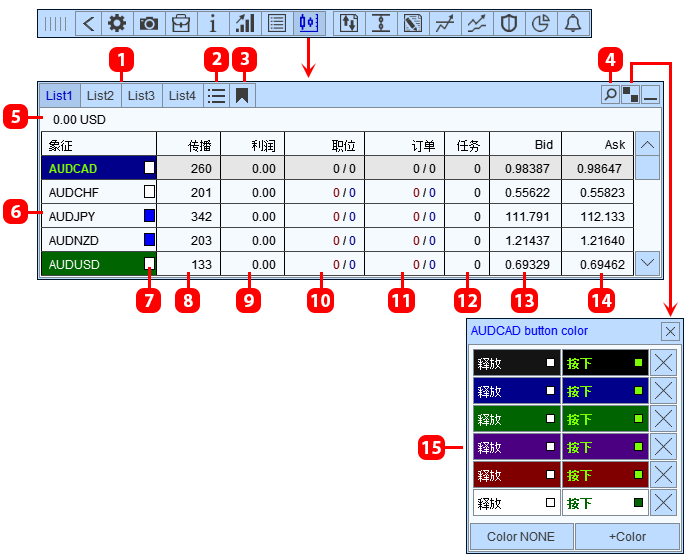The image size is (693, 556).
Task: Select the AUDUSD symbol button
Action: [99, 264]
